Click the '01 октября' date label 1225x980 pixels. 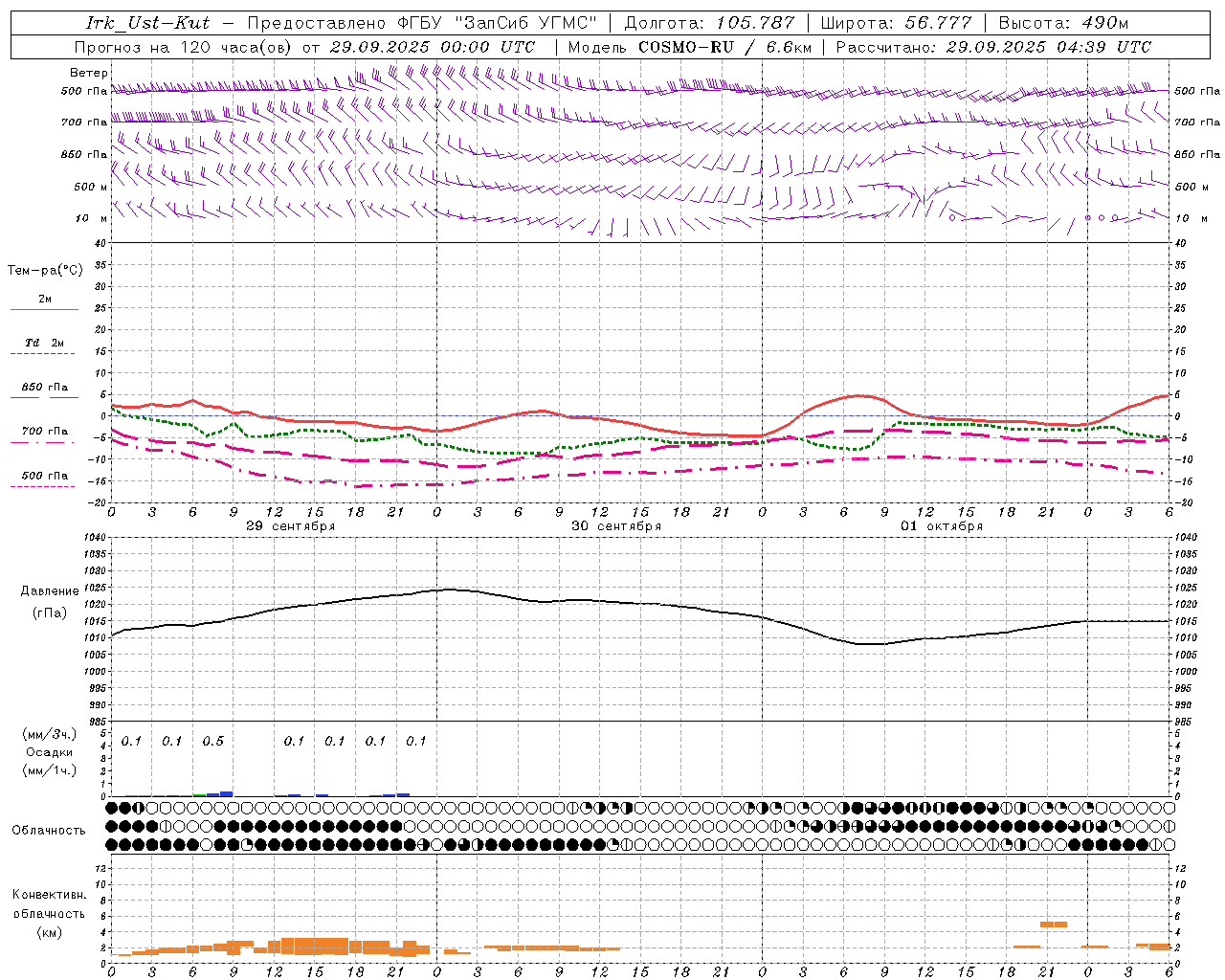pos(942,526)
